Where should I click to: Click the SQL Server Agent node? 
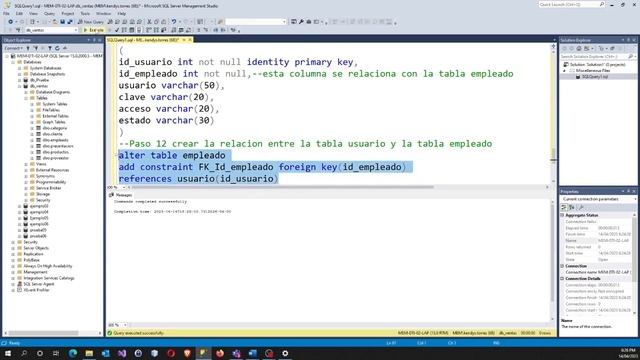[38, 284]
